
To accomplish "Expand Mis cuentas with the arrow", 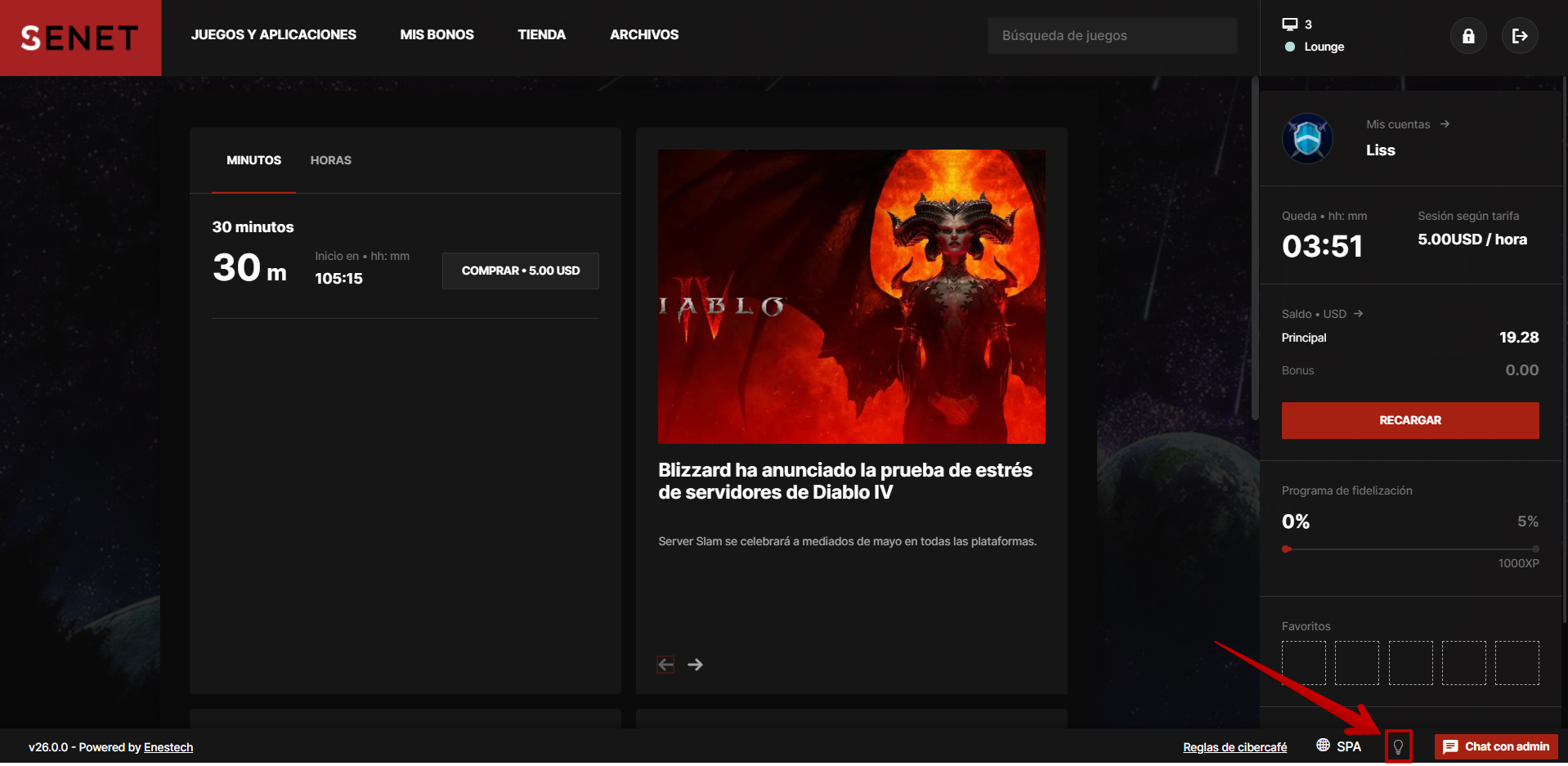I will (1445, 123).
